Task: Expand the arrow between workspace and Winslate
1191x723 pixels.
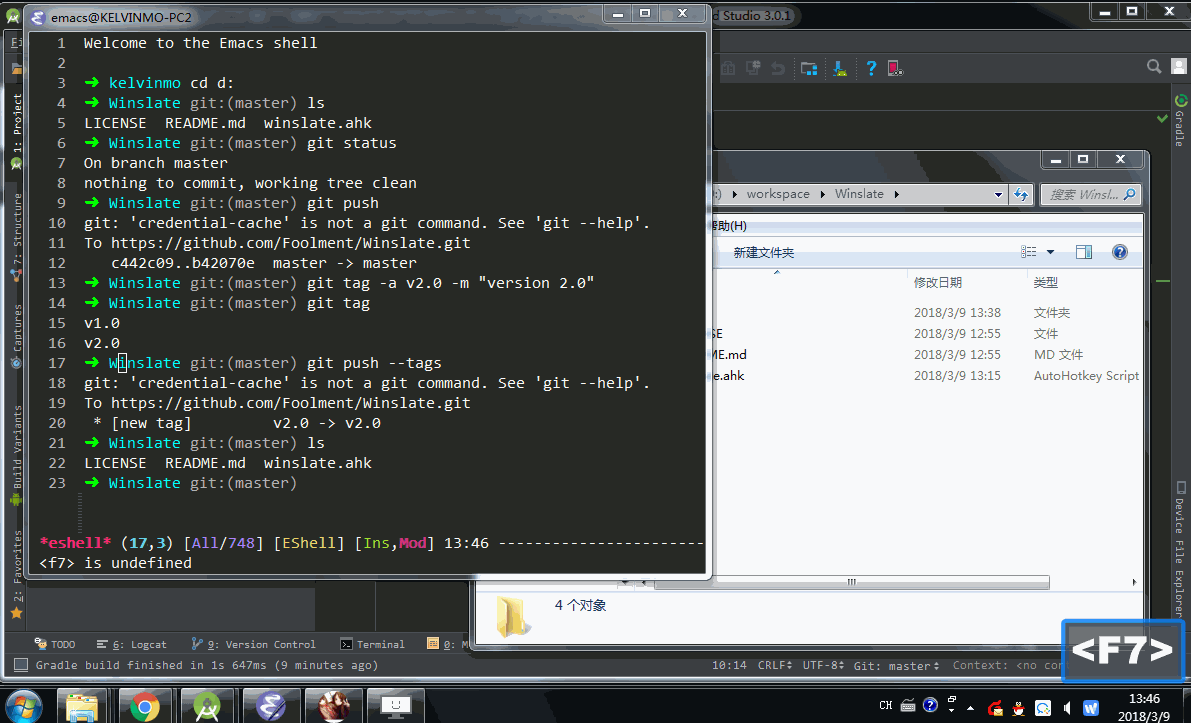Action: click(x=823, y=194)
